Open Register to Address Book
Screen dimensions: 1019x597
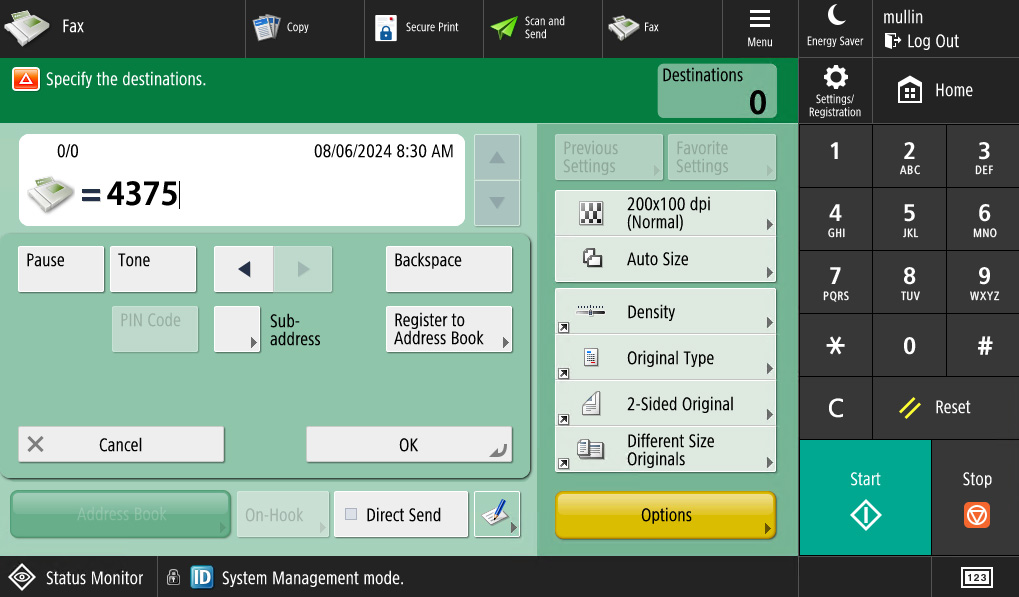click(x=448, y=329)
